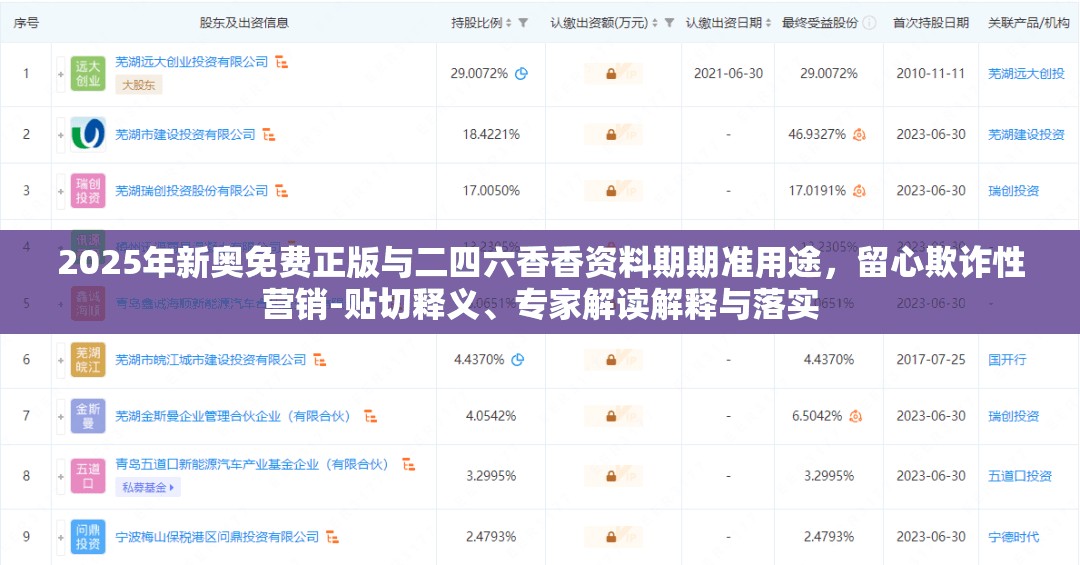1080x565 pixels.
Task: Open 芜湖远大创业投资有限公司 company link
Action: click(x=191, y=62)
